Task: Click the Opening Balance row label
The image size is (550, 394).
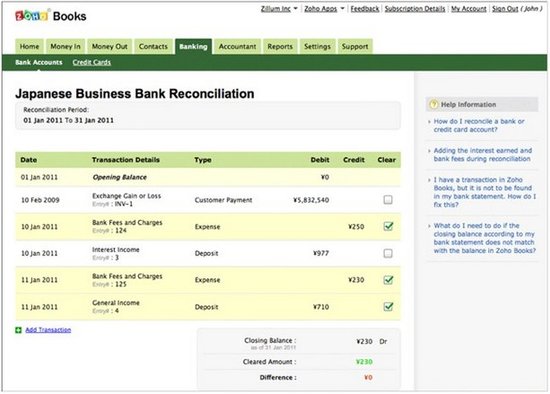Action: pyautogui.click(x=120, y=177)
